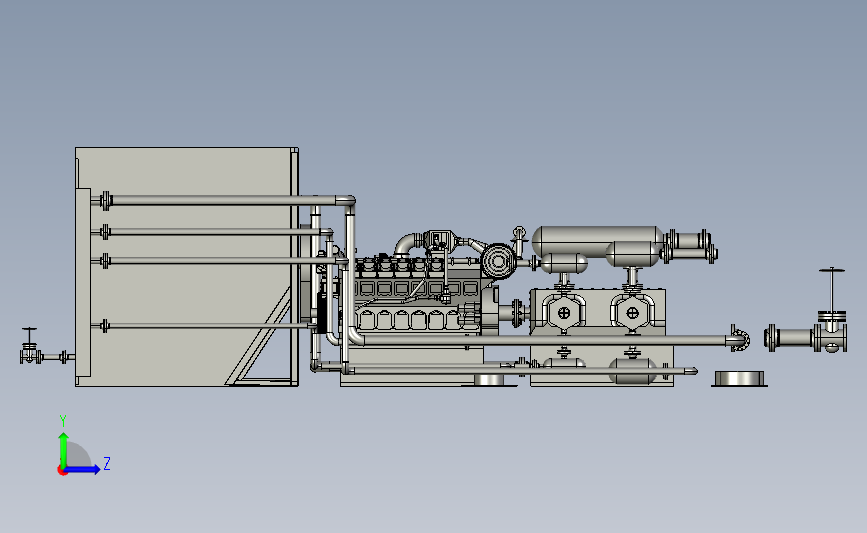This screenshot has height=533, width=867.
Task: Select the small gate valve left of the tank
Action: [30, 347]
